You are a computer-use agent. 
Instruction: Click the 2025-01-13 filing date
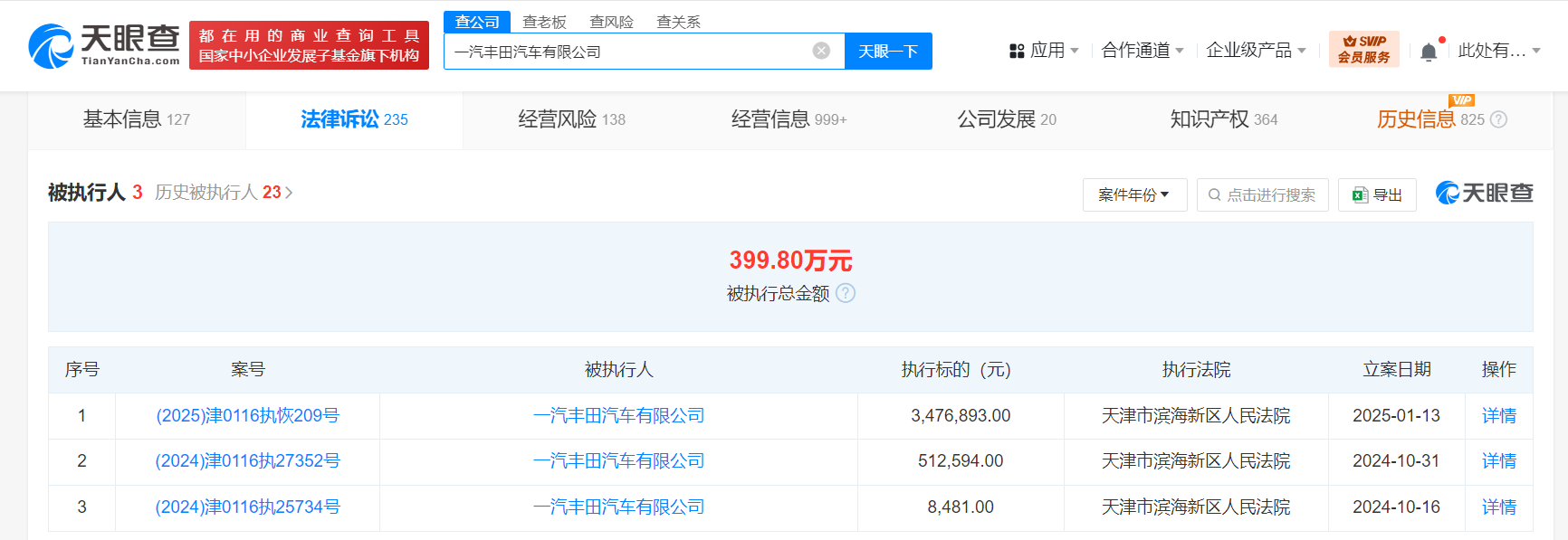[x=1396, y=416]
